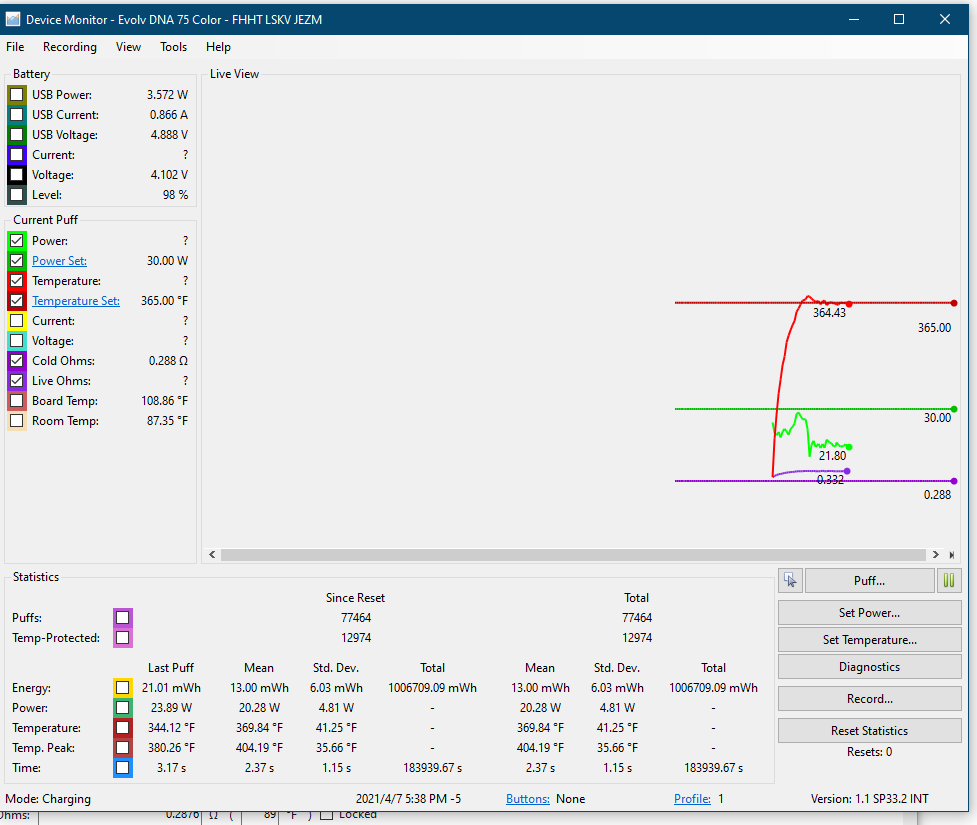Open the Recording menu
The width and height of the screenshot is (977, 825).
pyautogui.click(x=70, y=47)
